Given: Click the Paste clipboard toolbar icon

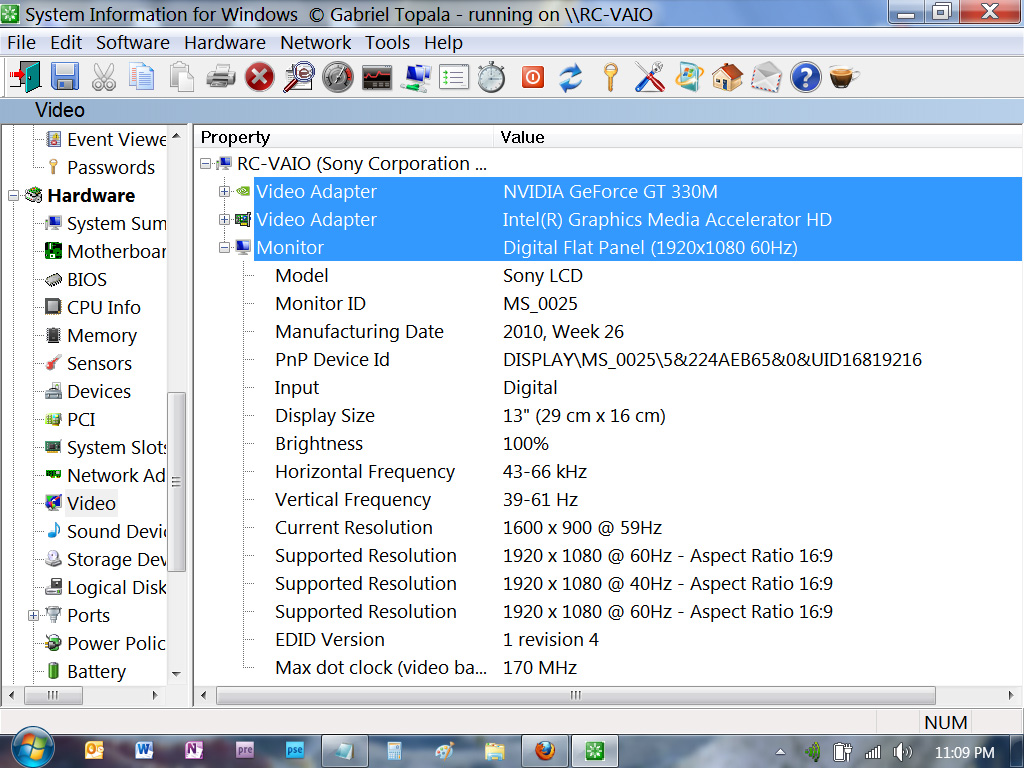Looking at the screenshot, I should click(182, 77).
